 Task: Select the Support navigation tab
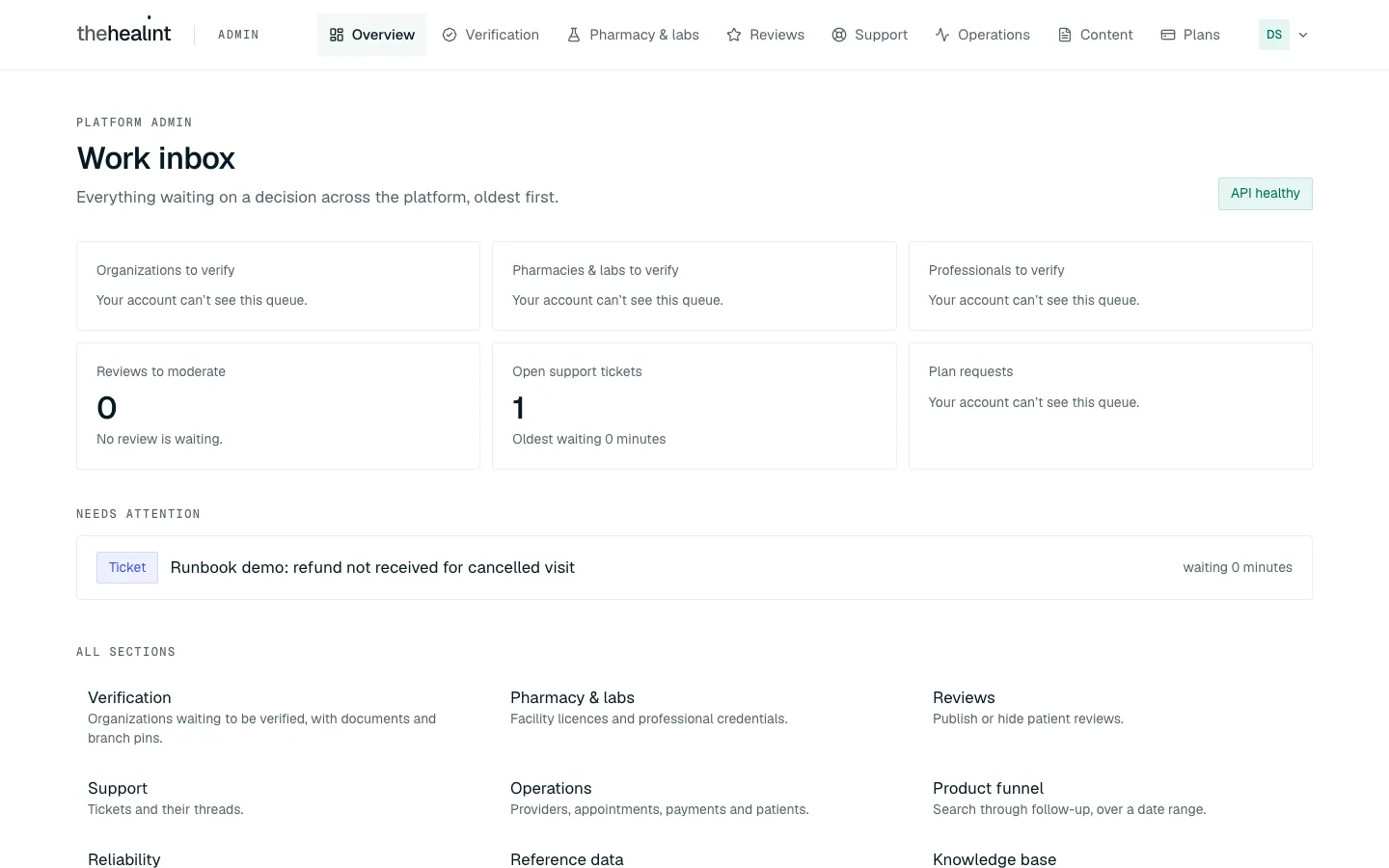click(x=870, y=35)
